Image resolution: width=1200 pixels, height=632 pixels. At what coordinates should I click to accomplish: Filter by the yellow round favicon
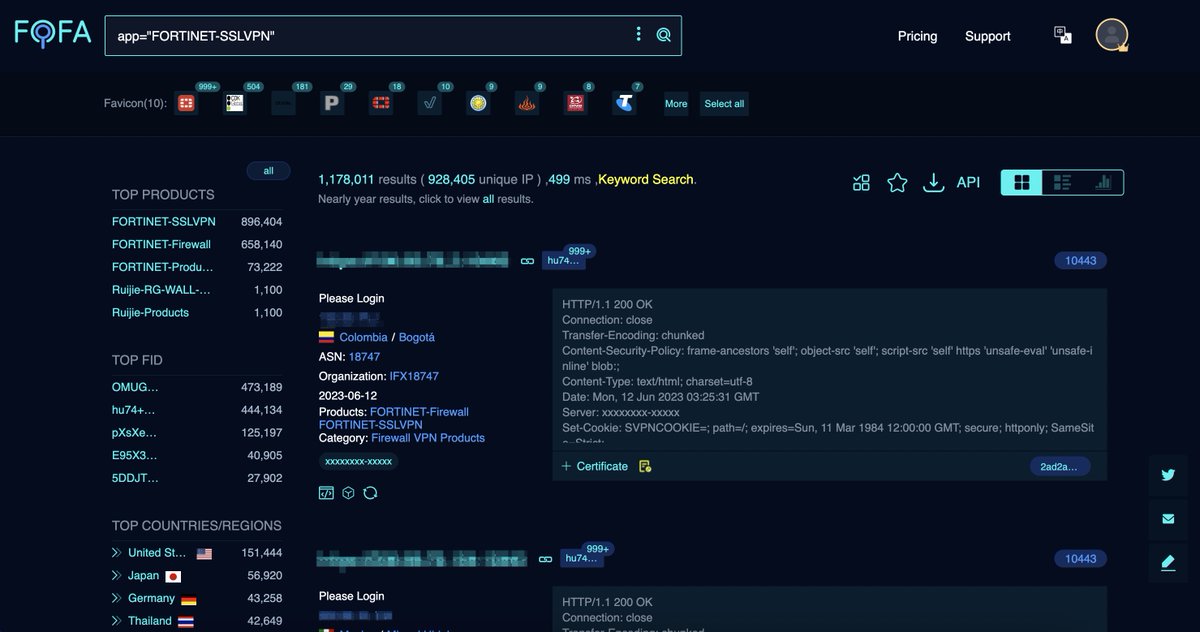click(x=479, y=103)
